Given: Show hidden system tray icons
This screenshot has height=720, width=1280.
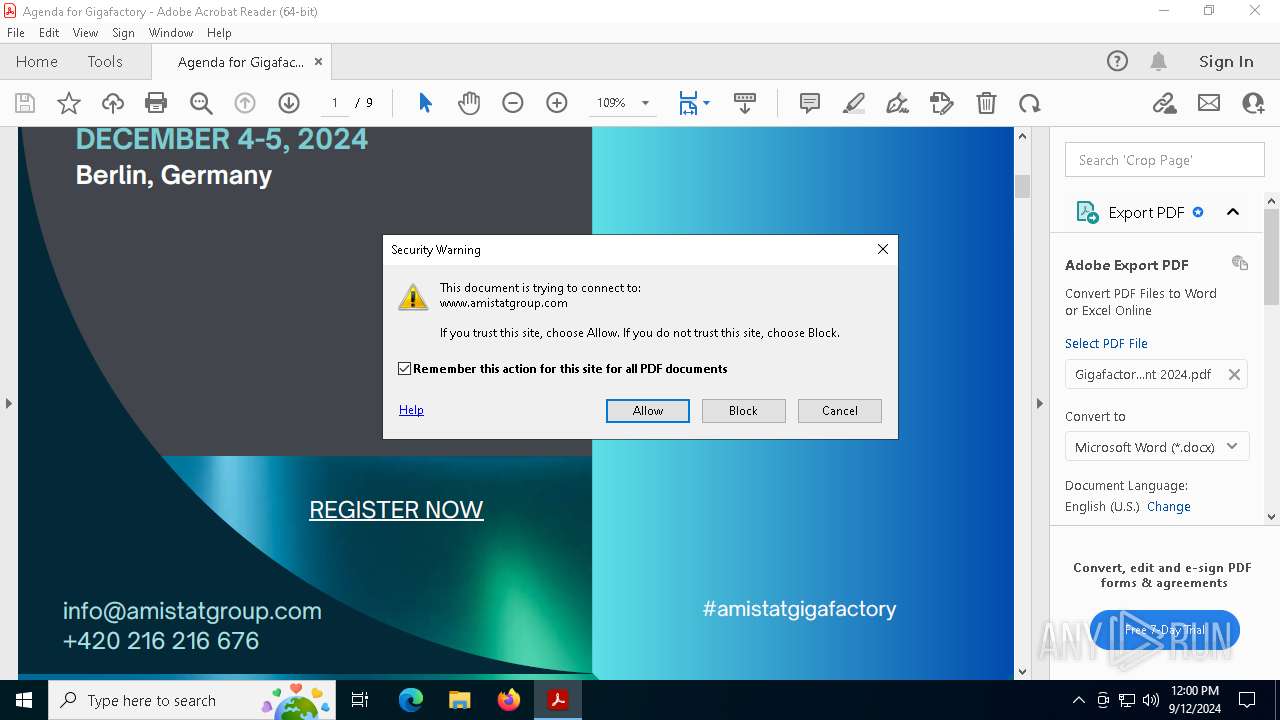Looking at the screenshot, I should [x=1078, y=700].
